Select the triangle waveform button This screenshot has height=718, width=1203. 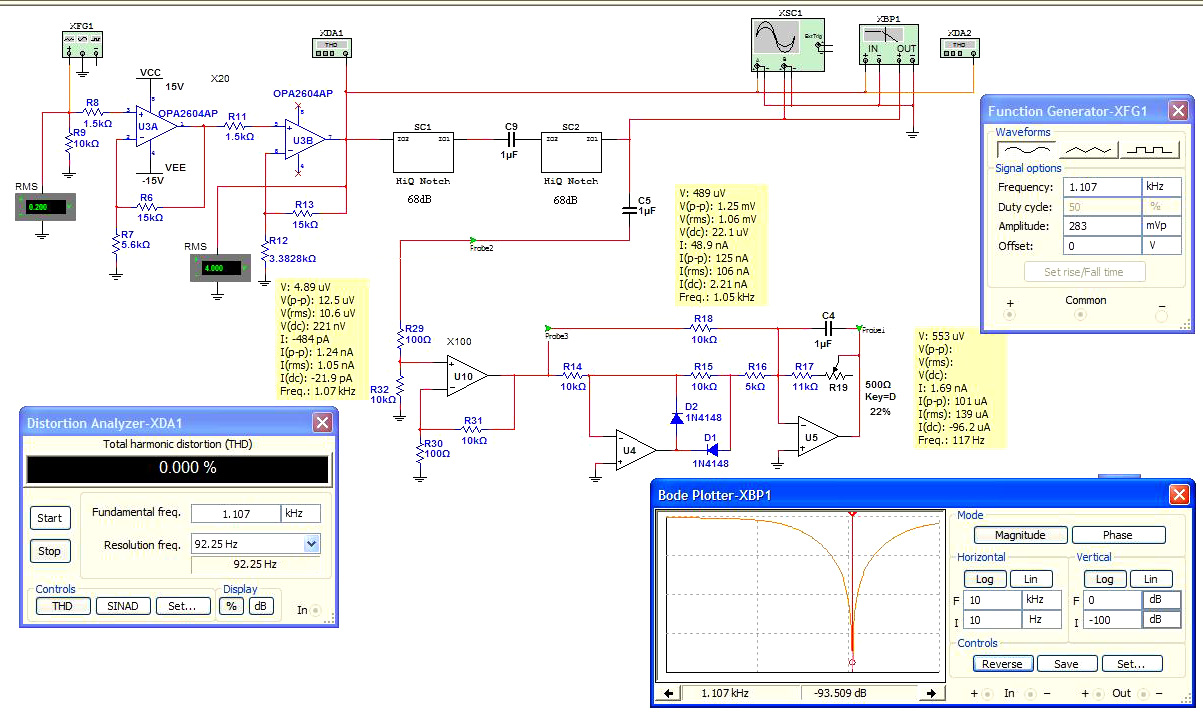point(1087,148)
